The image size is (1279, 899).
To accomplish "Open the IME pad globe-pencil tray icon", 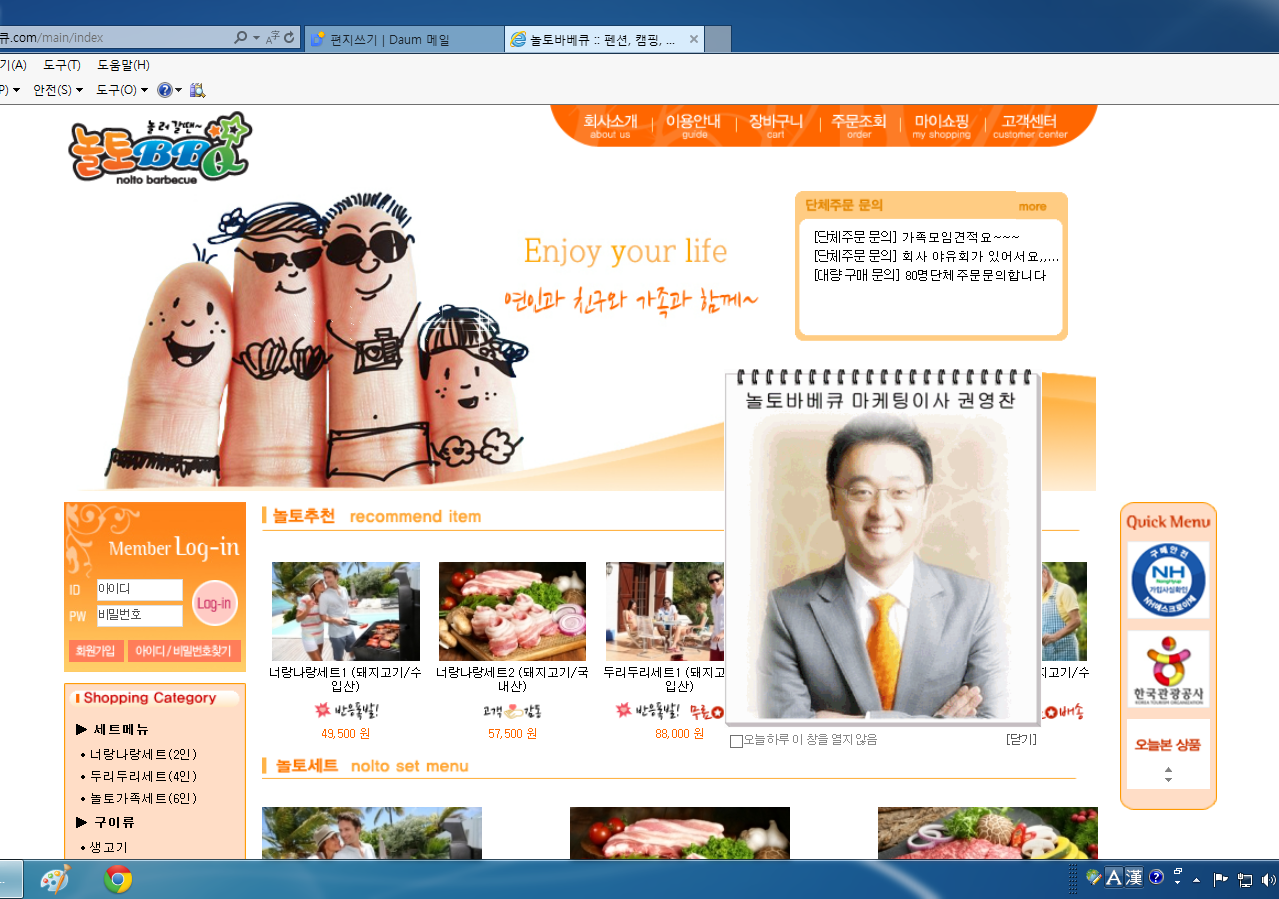I will [1094, 878].
